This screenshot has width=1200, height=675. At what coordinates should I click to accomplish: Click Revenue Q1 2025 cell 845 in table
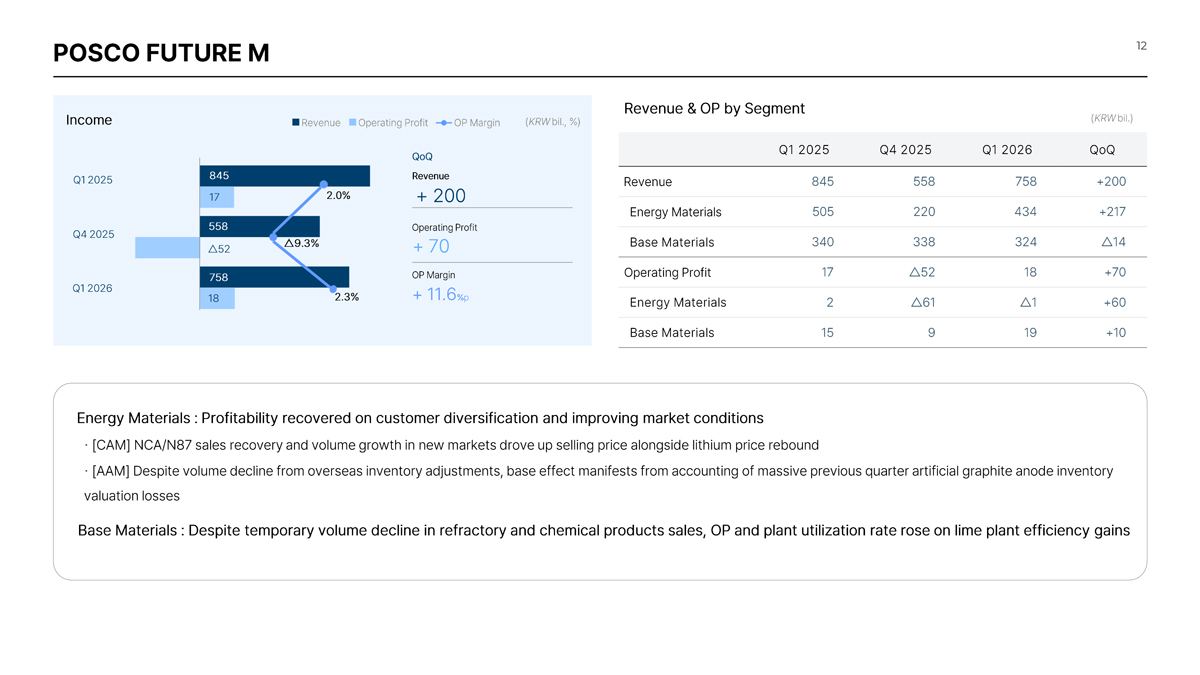(x=823, y=182)
